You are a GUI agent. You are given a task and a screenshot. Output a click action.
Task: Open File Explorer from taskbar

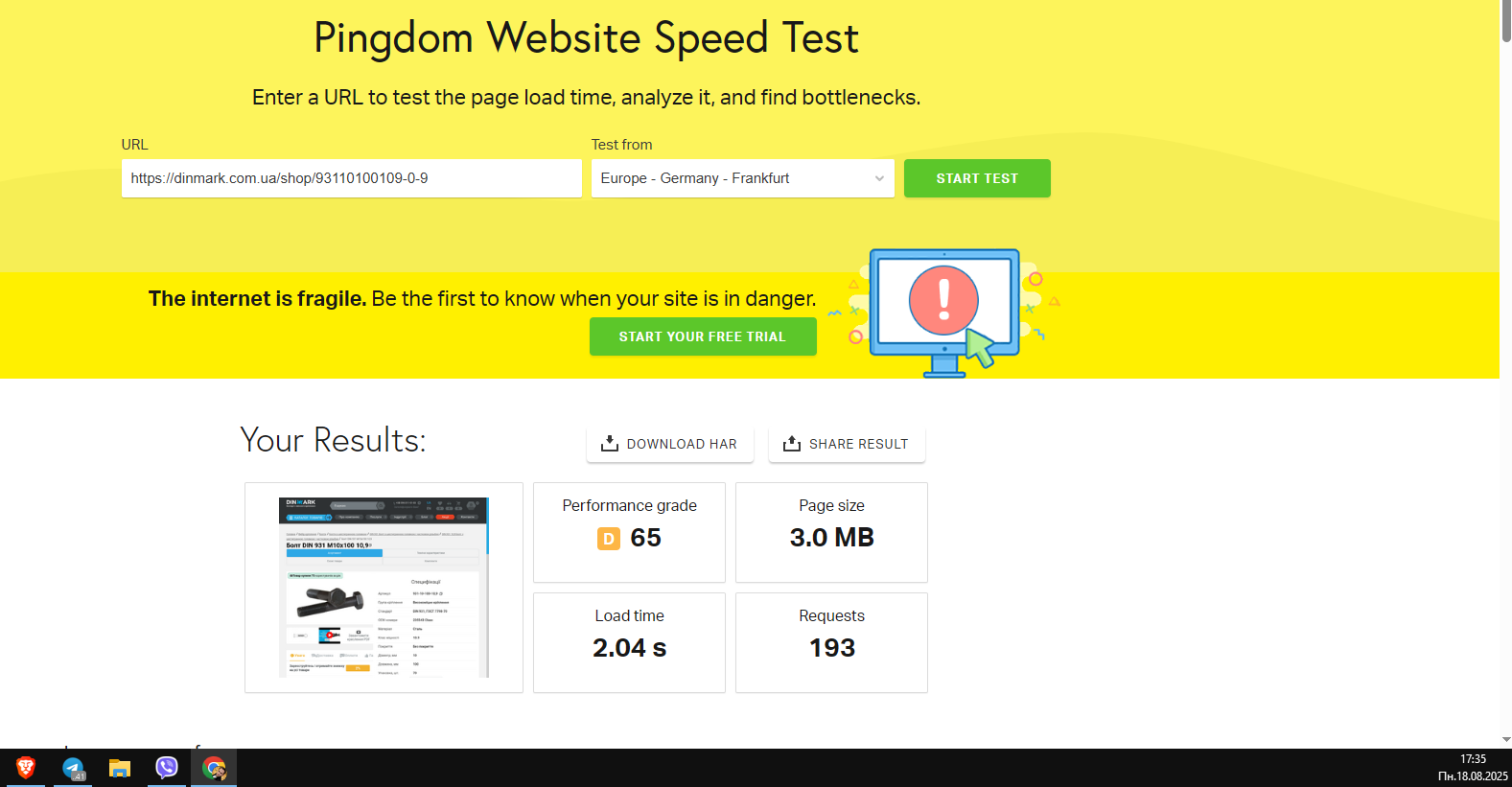(120, 768)
